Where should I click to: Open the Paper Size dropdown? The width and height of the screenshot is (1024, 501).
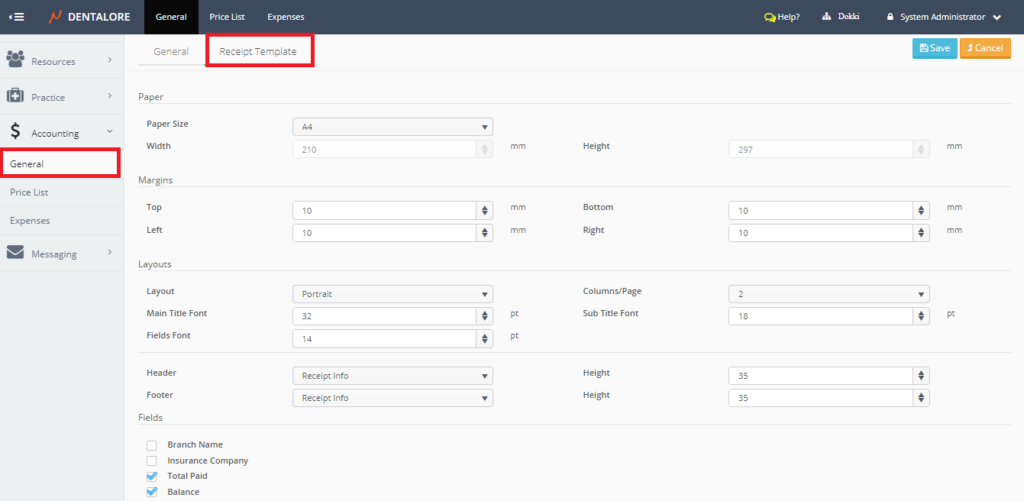click(x=392, y=127)
